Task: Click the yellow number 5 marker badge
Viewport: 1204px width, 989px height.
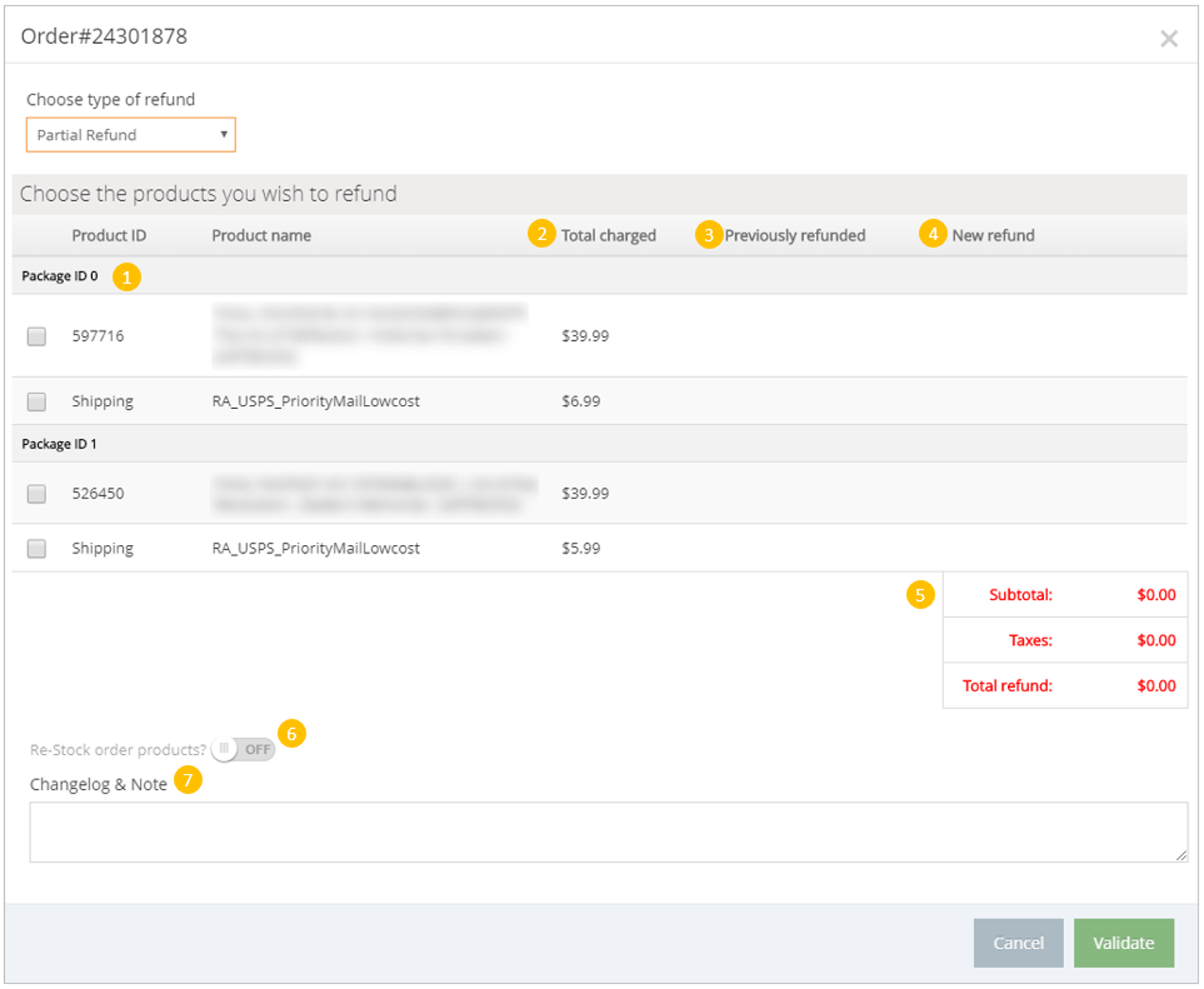Action: [x=920, y=595]
